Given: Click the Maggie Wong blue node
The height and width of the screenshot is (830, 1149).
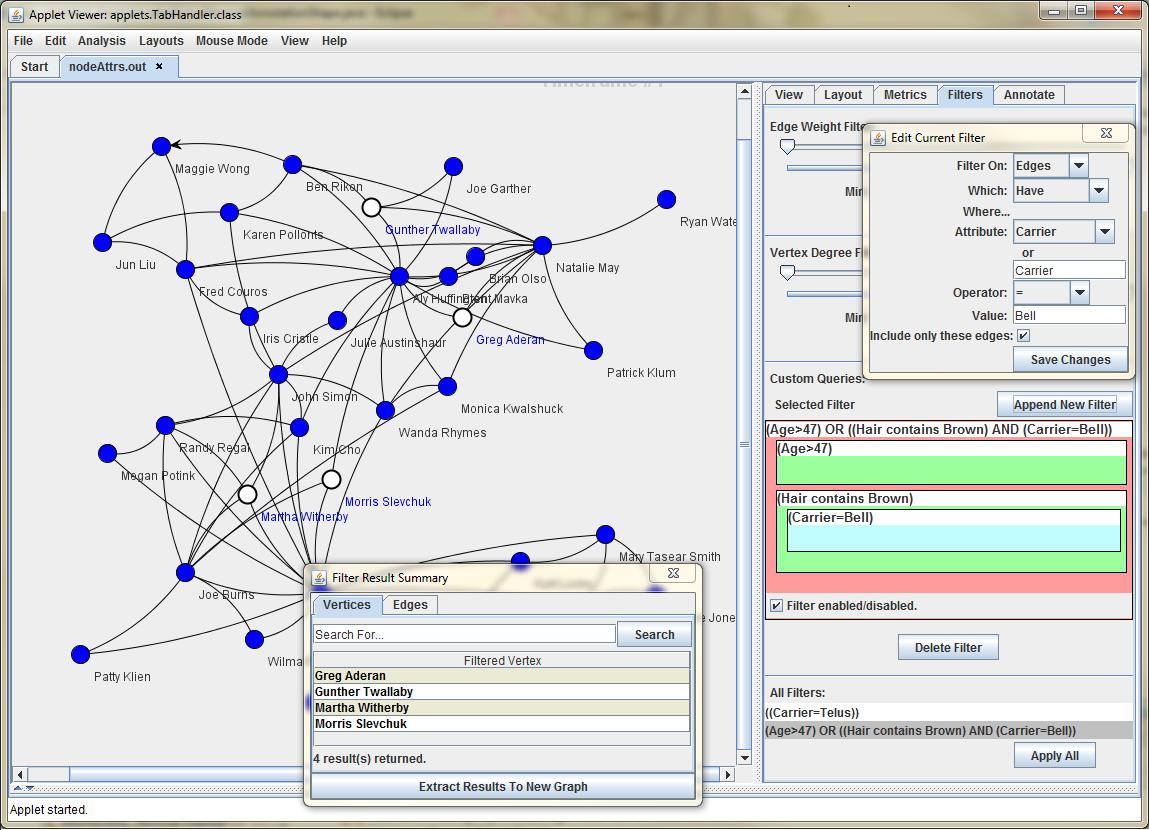Looking at the screenshot, I should (x=161, y=147).
